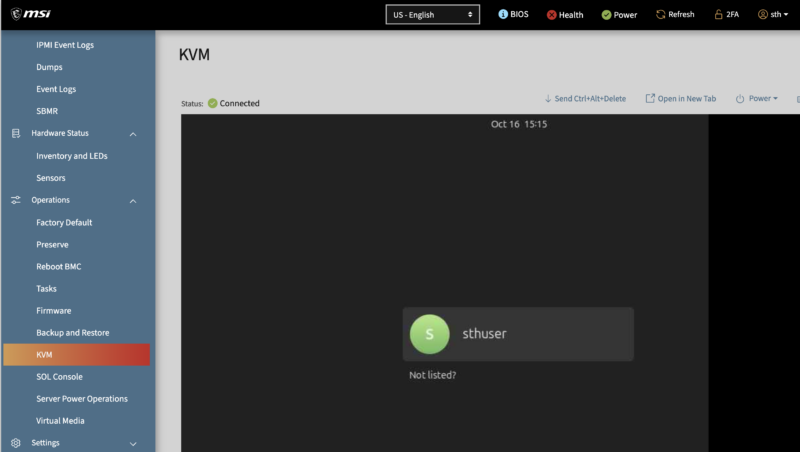Image resolution: width=800 pixels, height=452 pixels.
Task: Click the Not listed? link
Action: coord(432,375)
